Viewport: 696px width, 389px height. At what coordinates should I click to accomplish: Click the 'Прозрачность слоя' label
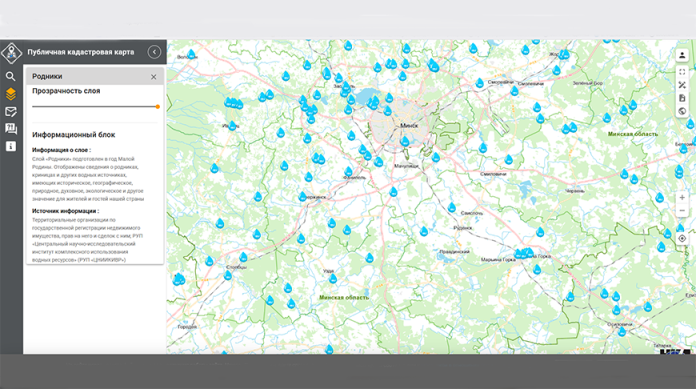pos(66,91)
